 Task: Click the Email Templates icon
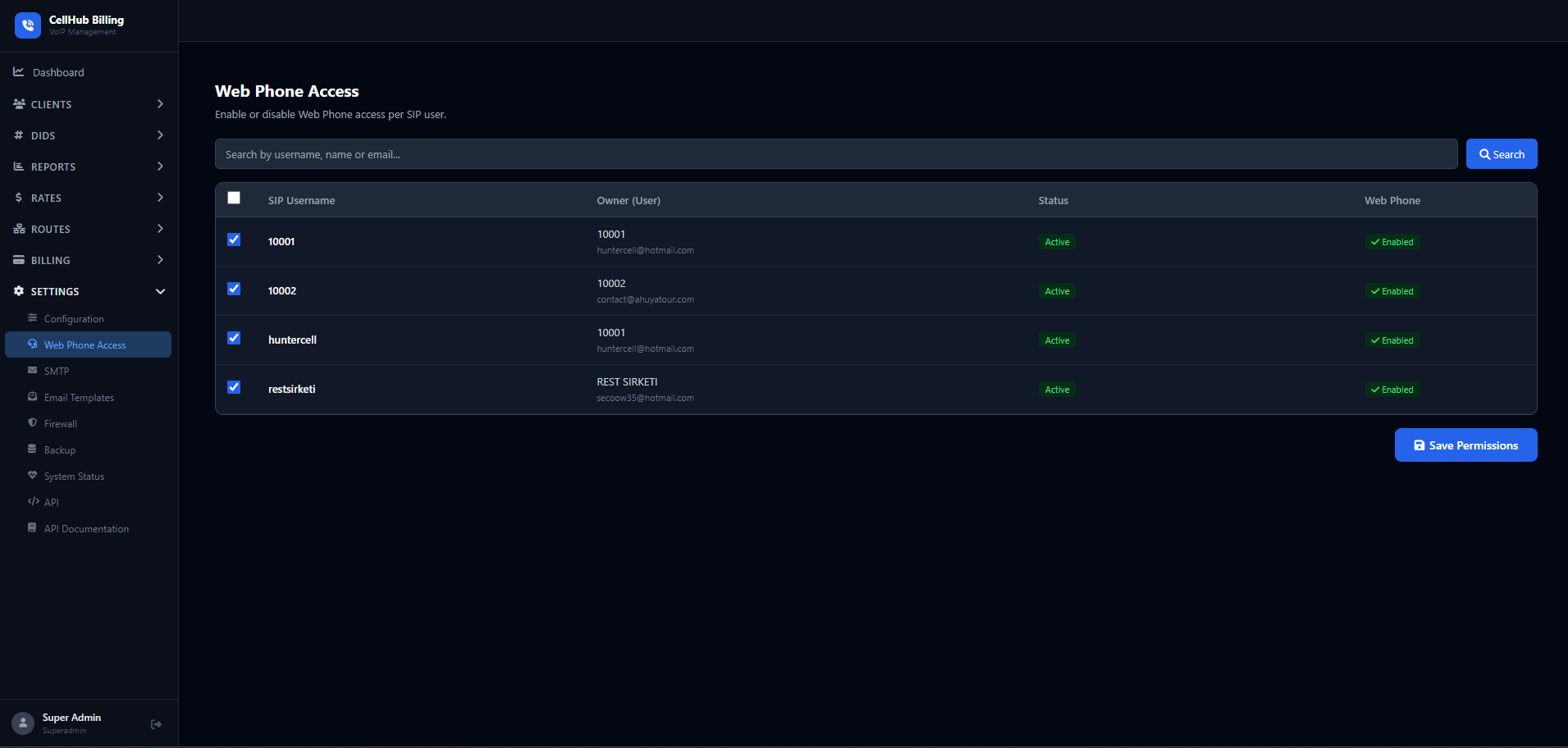click(x=33, y=397)
